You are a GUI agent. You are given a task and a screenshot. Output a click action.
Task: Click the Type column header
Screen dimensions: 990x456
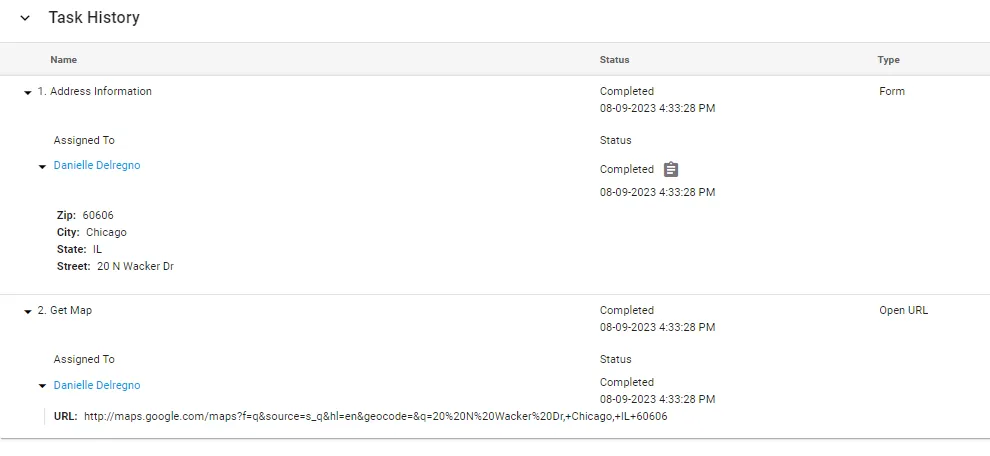pyautogui.click(x=889, y=60)
